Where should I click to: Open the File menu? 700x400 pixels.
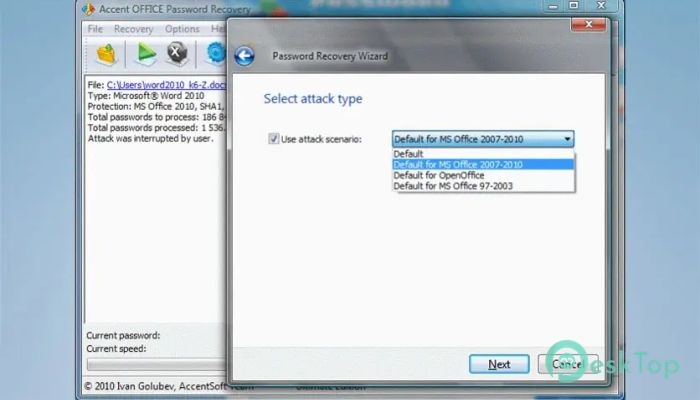tap(95, 29)
